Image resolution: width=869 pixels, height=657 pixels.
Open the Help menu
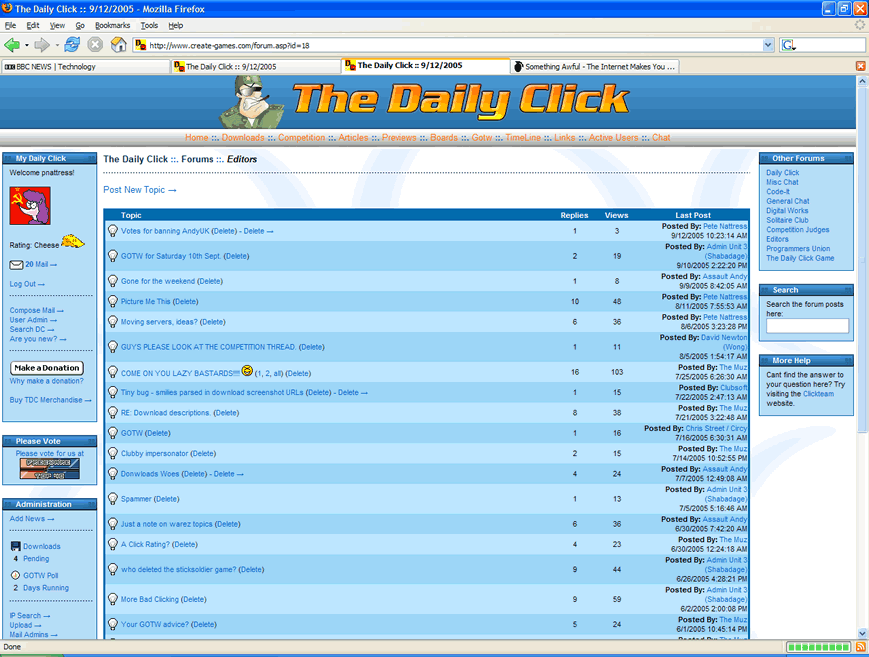coord(176,26)
